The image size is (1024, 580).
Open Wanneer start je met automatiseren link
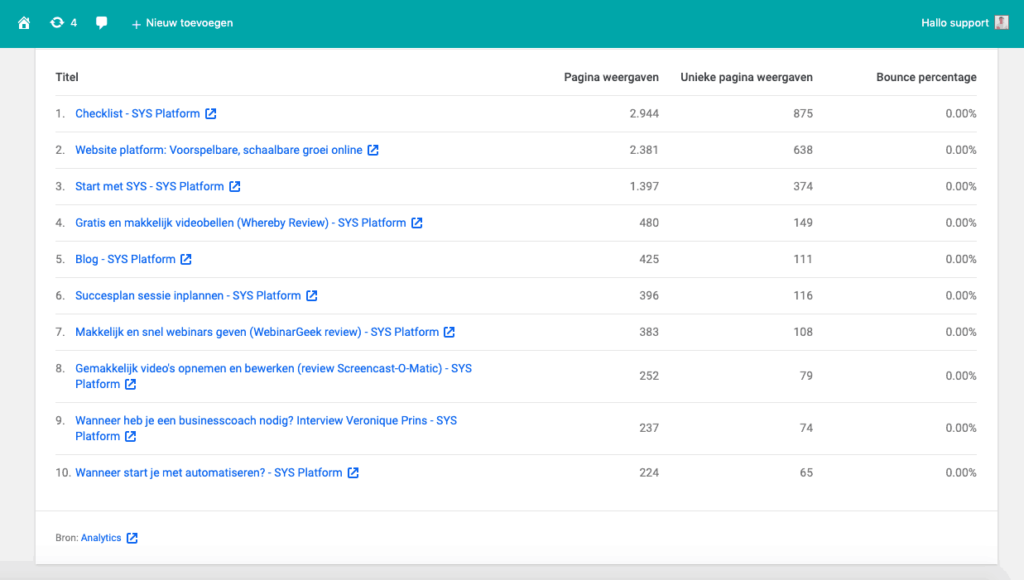(x=208, y=473)
